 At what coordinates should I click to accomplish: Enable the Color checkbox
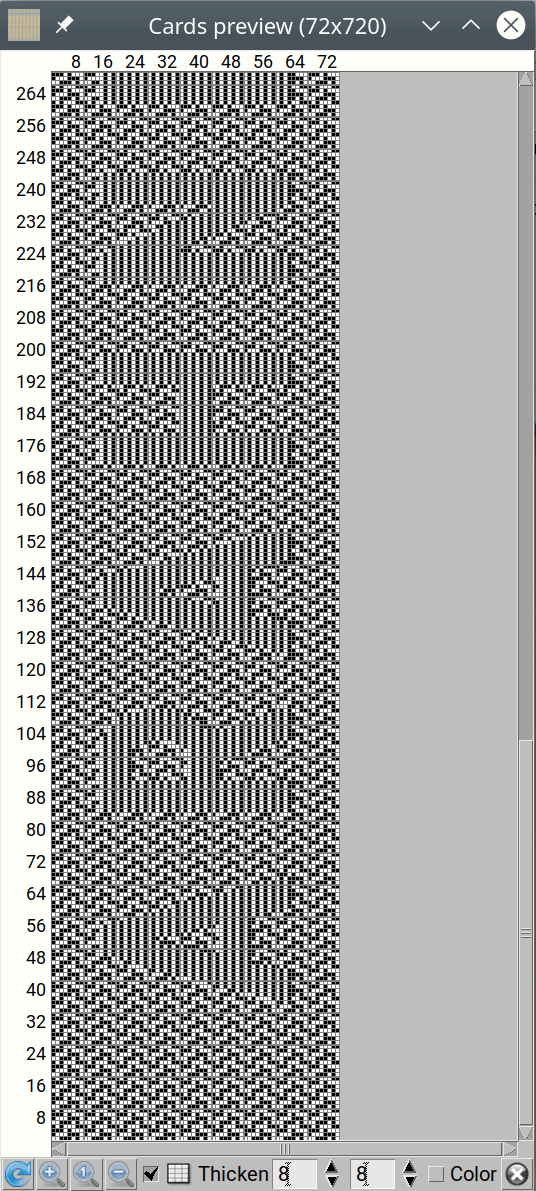coord(436,1174)
